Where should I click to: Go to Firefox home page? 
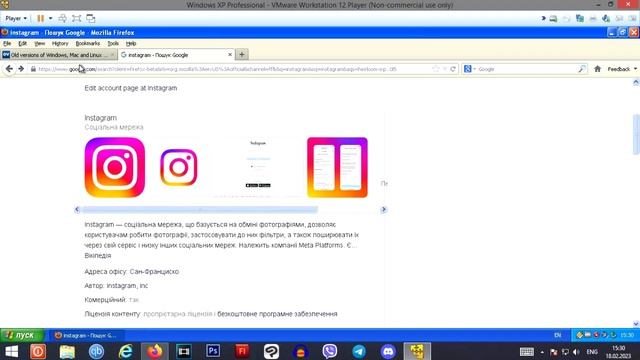(598, 69)
